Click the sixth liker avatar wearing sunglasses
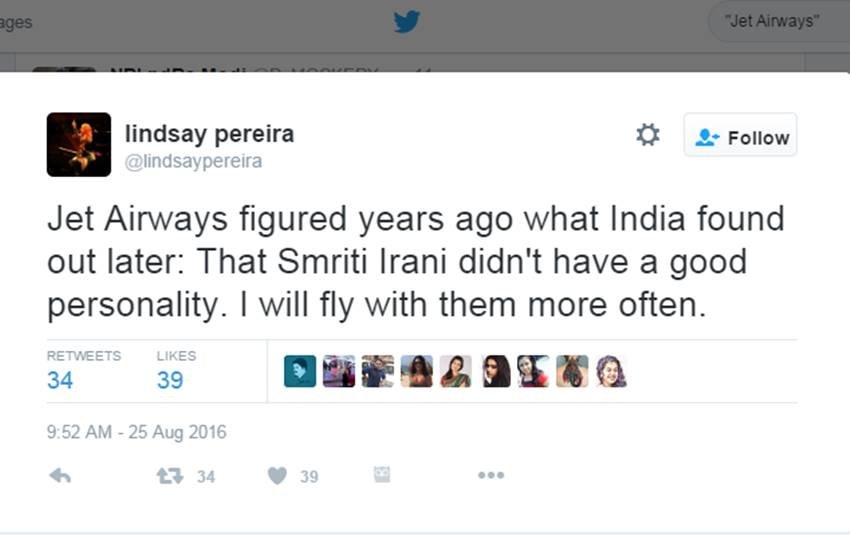Image resolution: width=850 pixels, height=535 pixels. (x=496, y=371)
